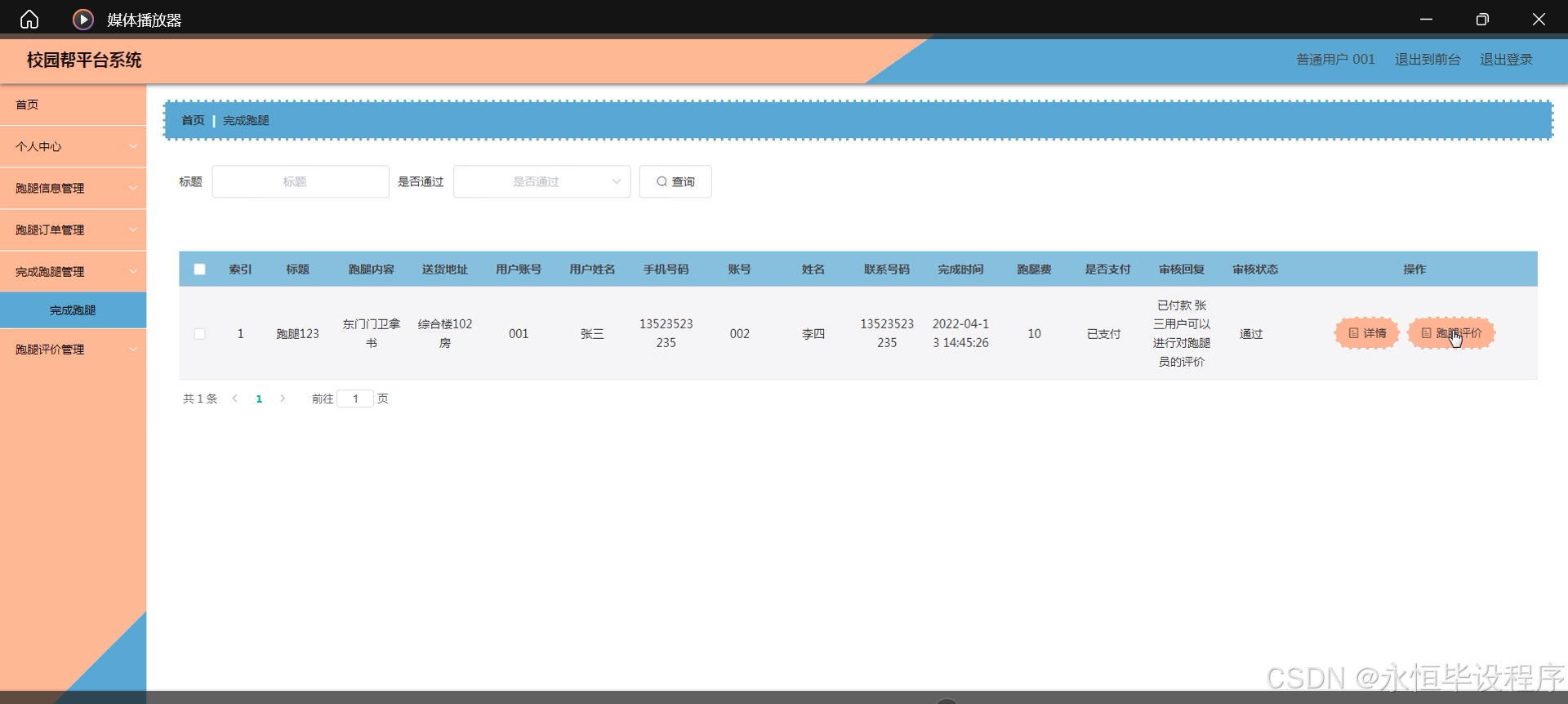Open the 是否通过 dropdown filter
The width and height of the screenshot is (1568, 704).
click(542, 181)
